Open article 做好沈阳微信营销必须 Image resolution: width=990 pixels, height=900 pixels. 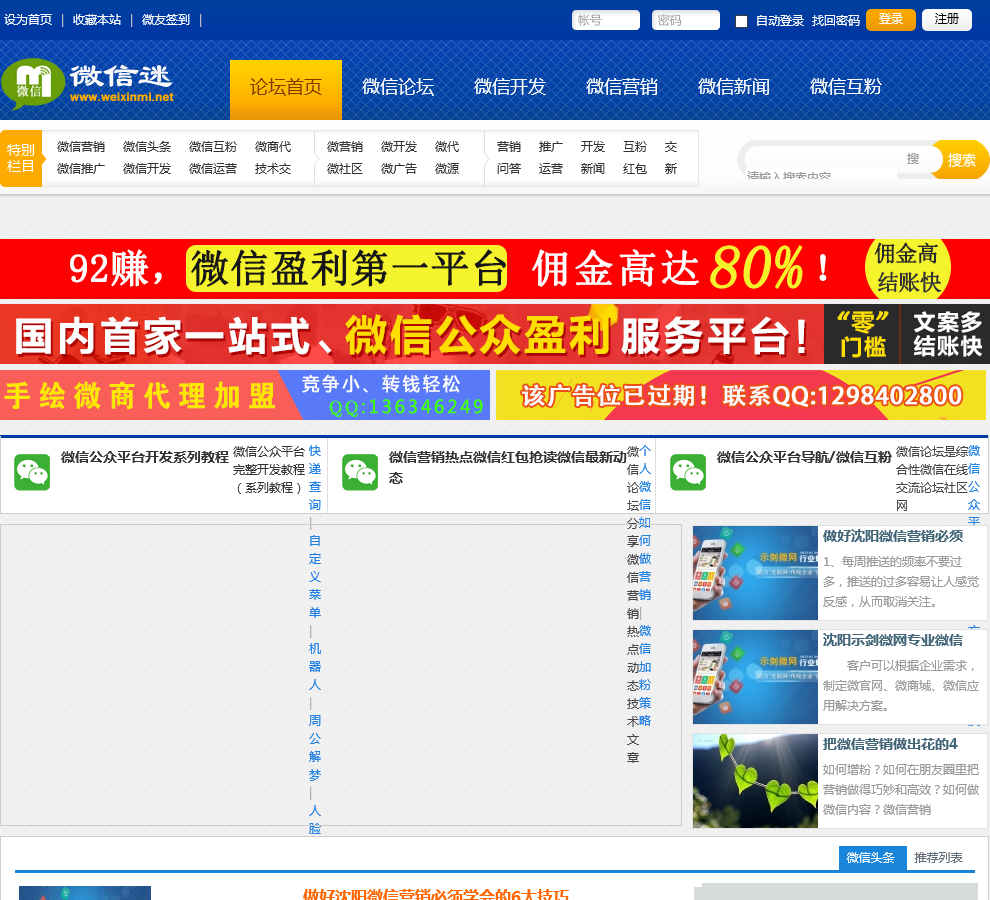click(893, 536)
